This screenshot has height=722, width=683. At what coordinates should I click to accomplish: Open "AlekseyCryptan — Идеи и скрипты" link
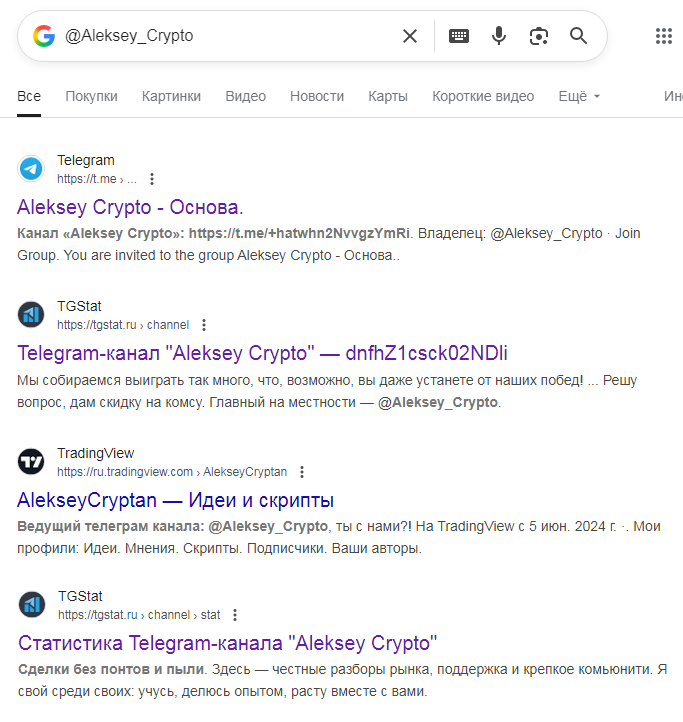(x=175, y=500)
